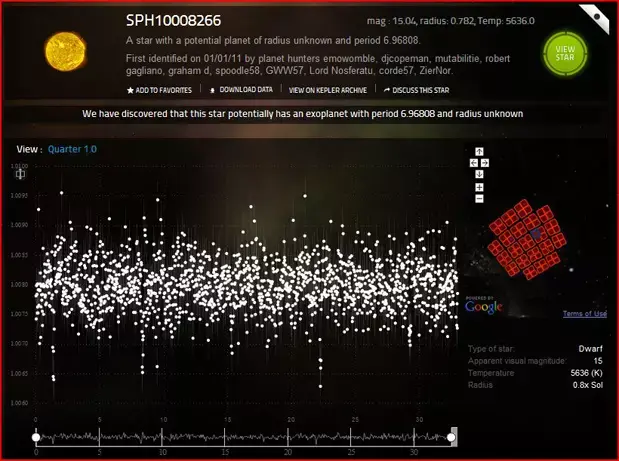
Task: Pan the sky map left arrow
Action: [474, 163]
